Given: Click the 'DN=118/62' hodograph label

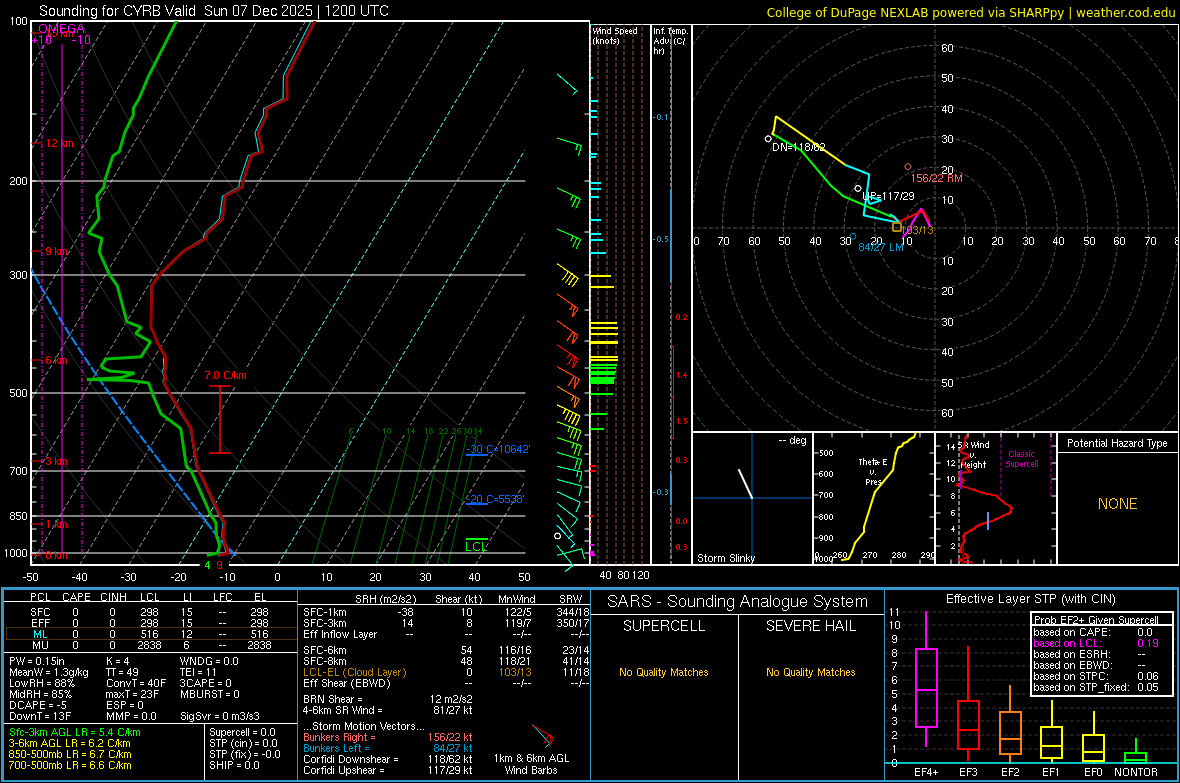Looking at the screenshot, I should click(x=798, y=148).
